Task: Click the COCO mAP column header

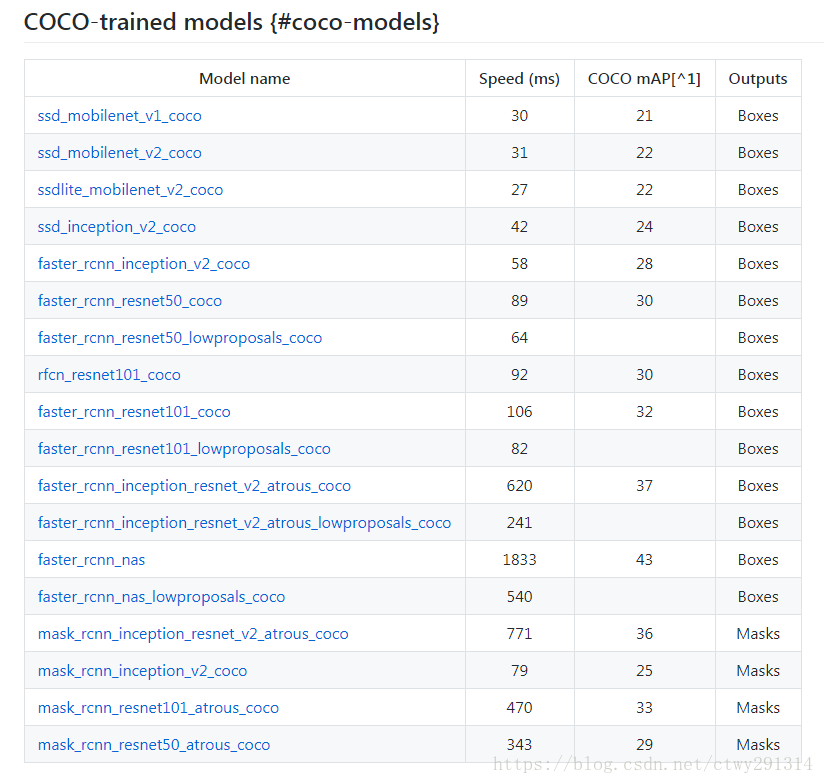Action: 644,79
